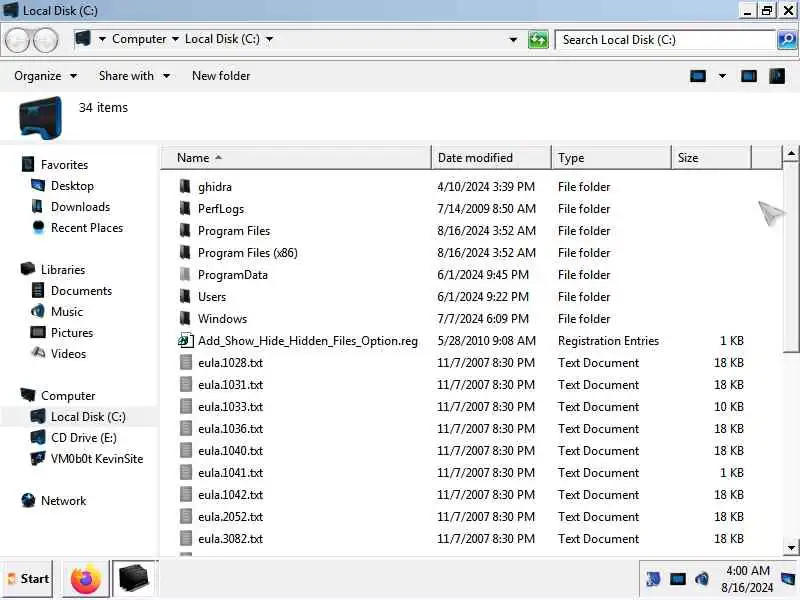800x600 pixels.
Task: Click the Change your view icon
Action: click(697, 76)
